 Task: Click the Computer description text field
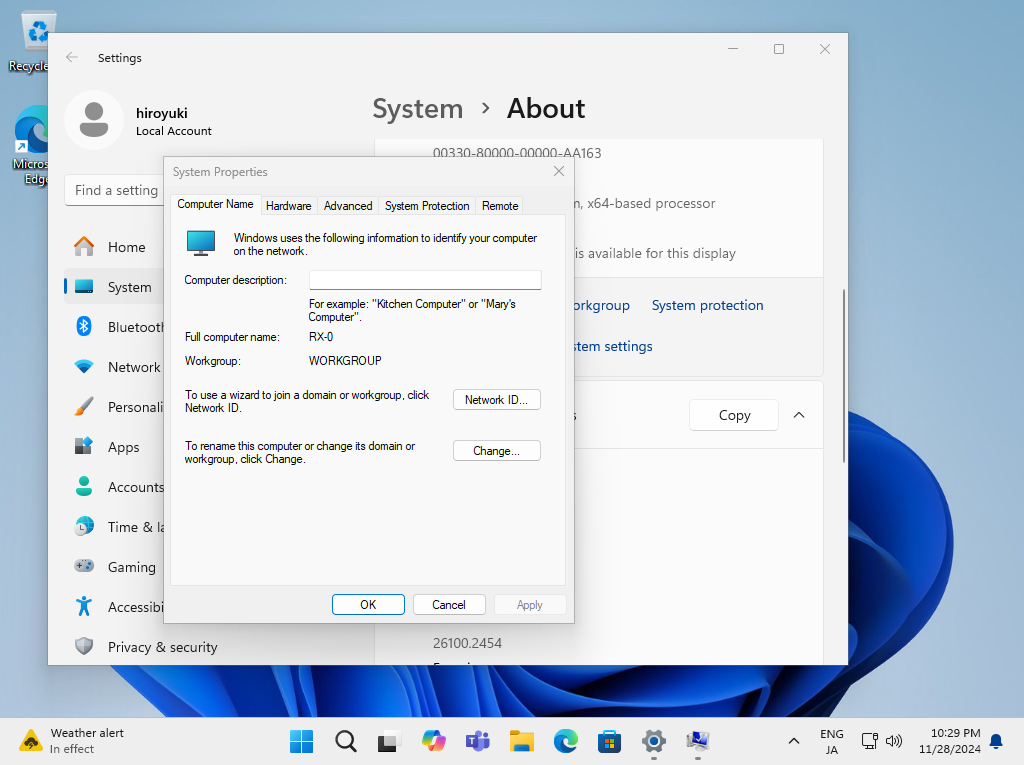[x=425, y=280]
